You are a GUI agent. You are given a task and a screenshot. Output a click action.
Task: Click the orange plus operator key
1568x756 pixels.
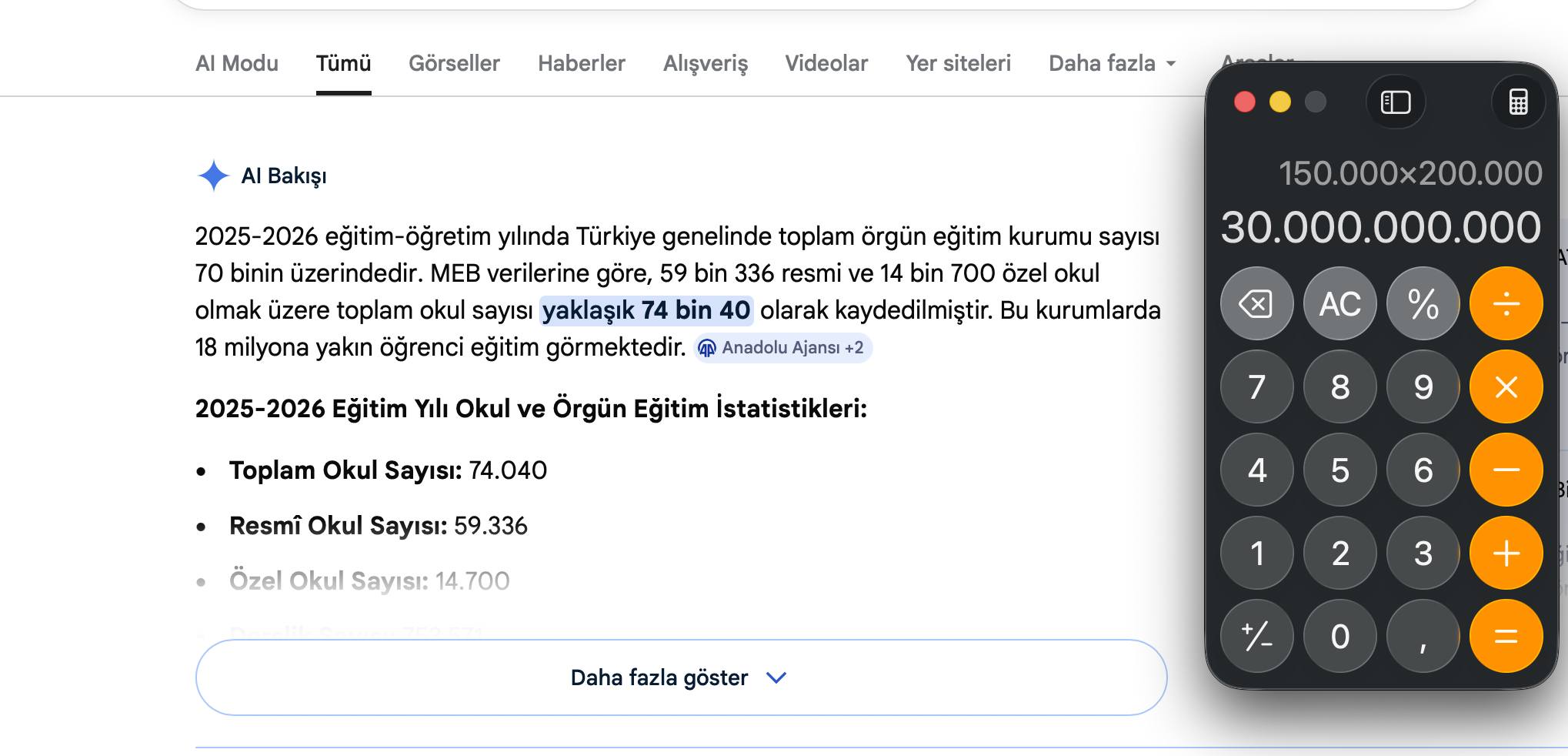point(1506,553)
